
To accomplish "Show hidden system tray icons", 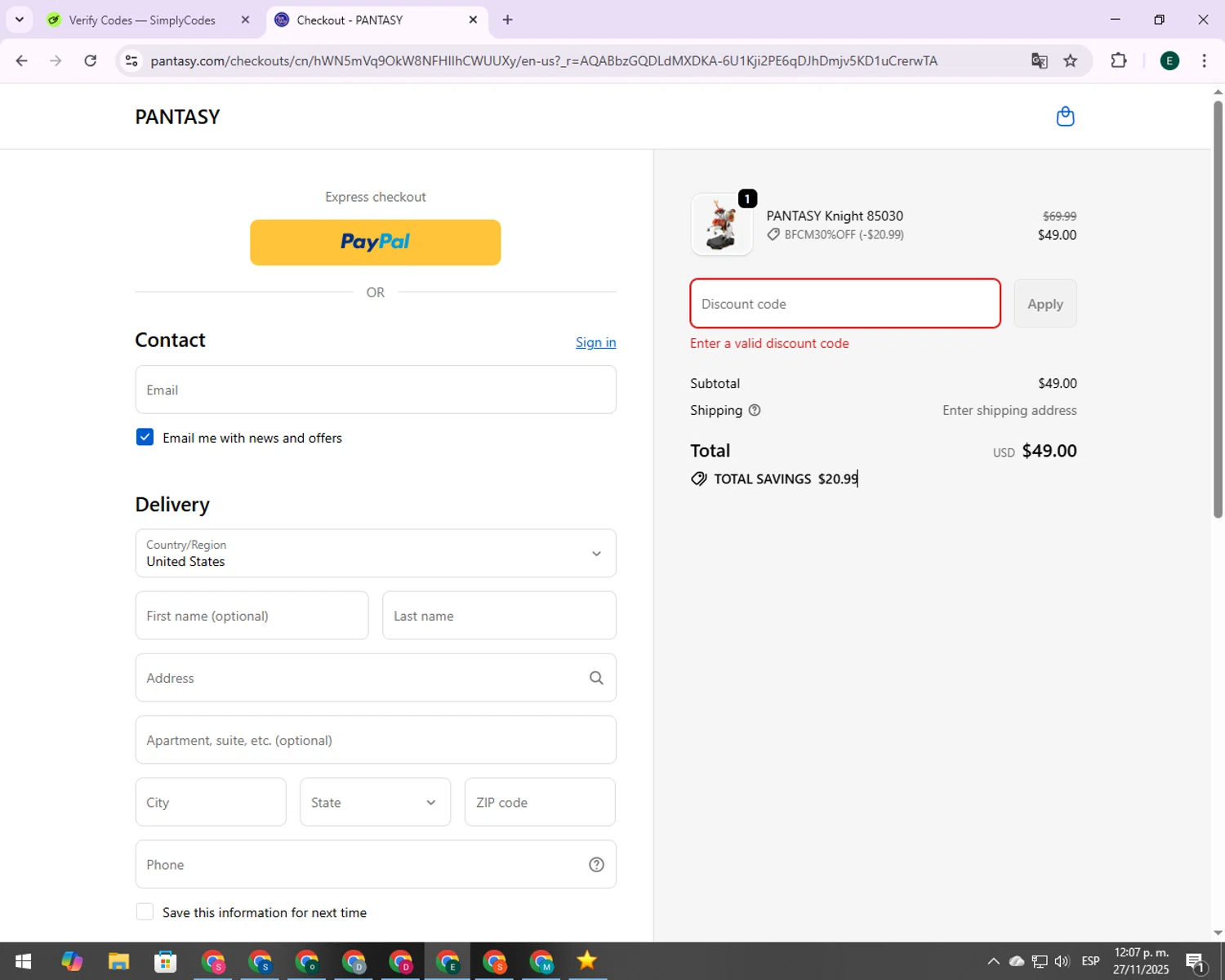I will pyautogui.click(x=993, y=961).
